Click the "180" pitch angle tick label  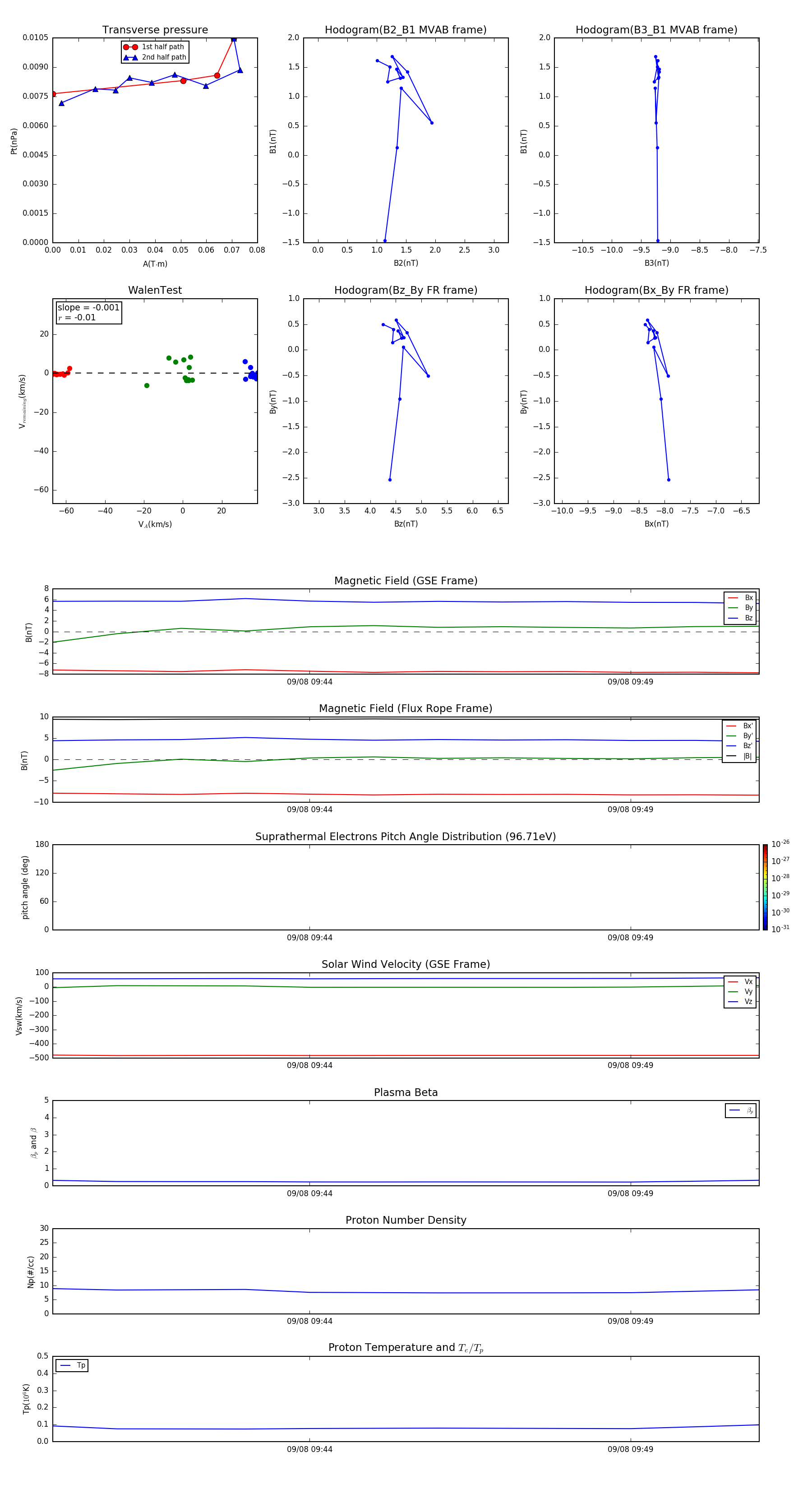tap(42, 845)
